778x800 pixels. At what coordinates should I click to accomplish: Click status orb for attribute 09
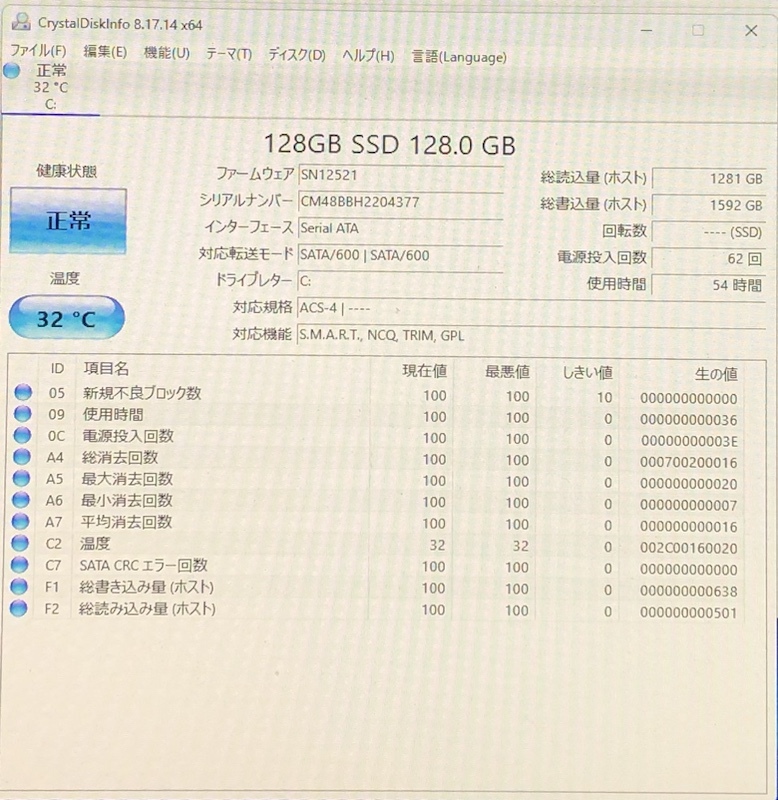tap(22, 414)
